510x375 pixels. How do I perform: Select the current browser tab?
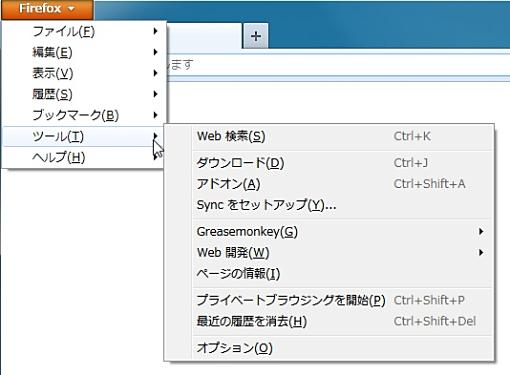[204, 36]
